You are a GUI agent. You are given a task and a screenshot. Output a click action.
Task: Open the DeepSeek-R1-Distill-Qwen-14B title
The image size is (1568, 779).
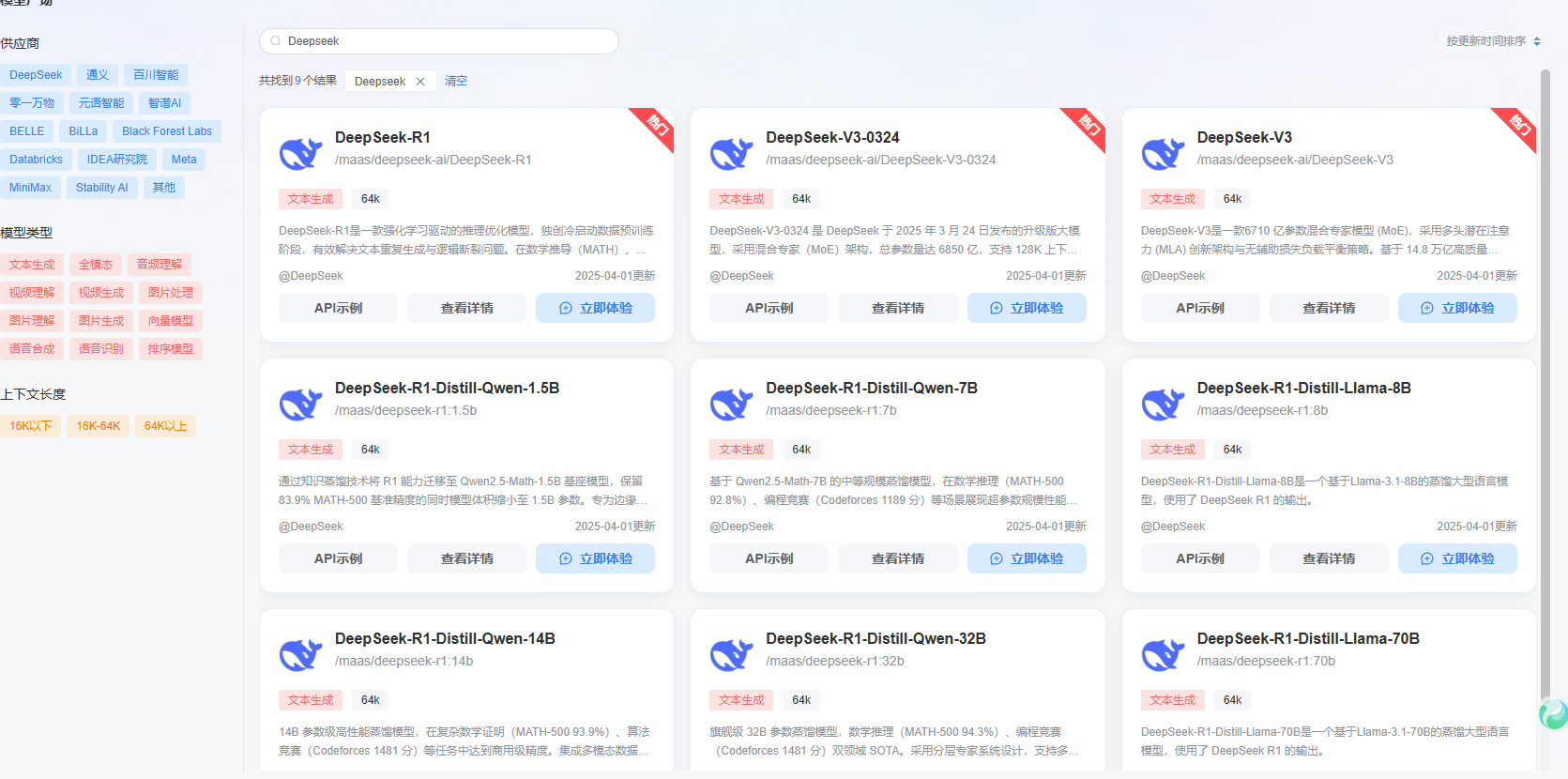click(445, 638)
